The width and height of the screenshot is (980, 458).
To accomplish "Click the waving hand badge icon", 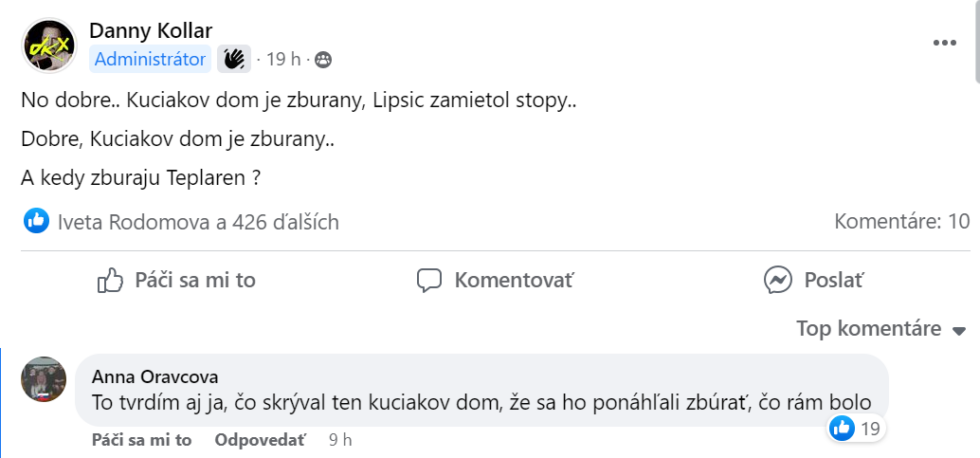I will pos(233,59).
